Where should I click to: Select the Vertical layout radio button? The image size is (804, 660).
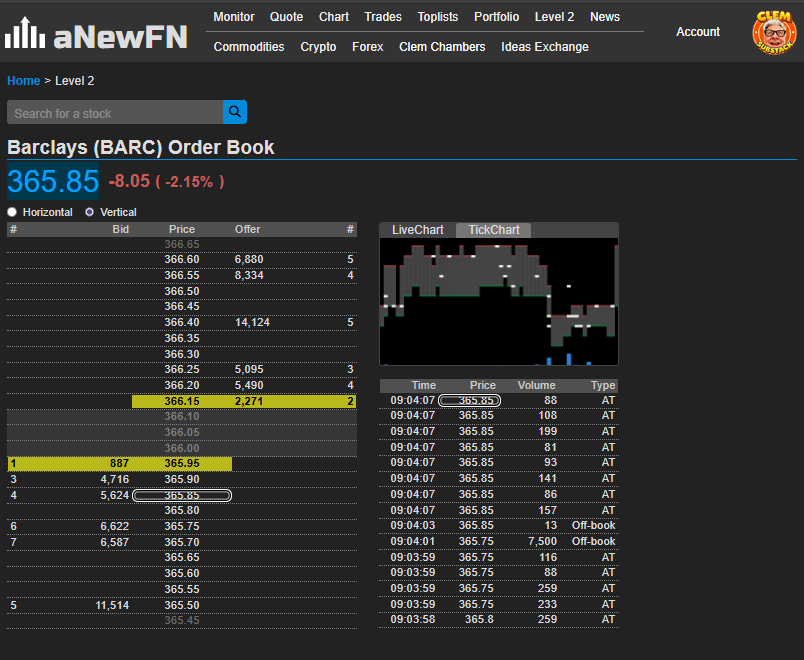(90, 212)
